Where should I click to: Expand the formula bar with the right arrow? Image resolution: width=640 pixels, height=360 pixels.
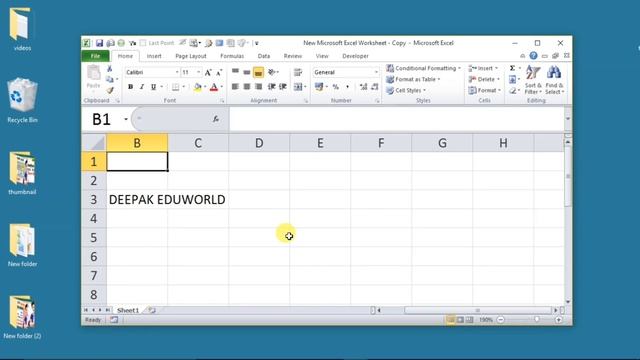coord(568,119)
